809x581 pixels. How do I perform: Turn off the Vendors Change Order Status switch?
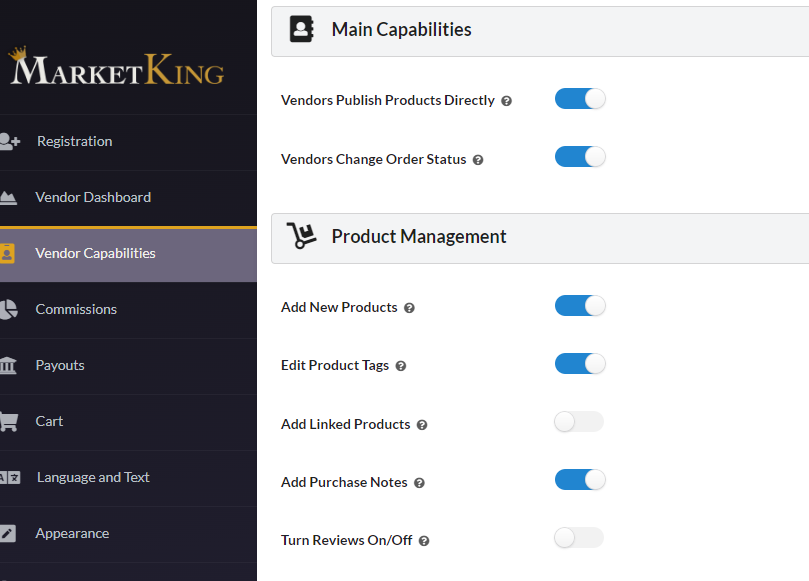(580, 157)
